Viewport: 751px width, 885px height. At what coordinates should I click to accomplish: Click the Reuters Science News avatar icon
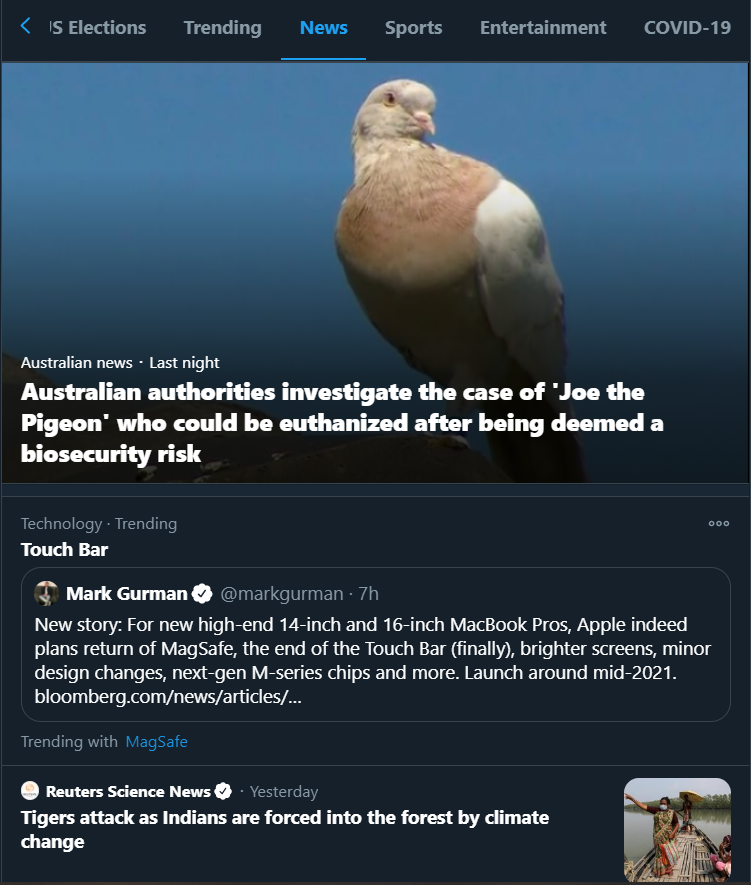click(x=30, y=791)
